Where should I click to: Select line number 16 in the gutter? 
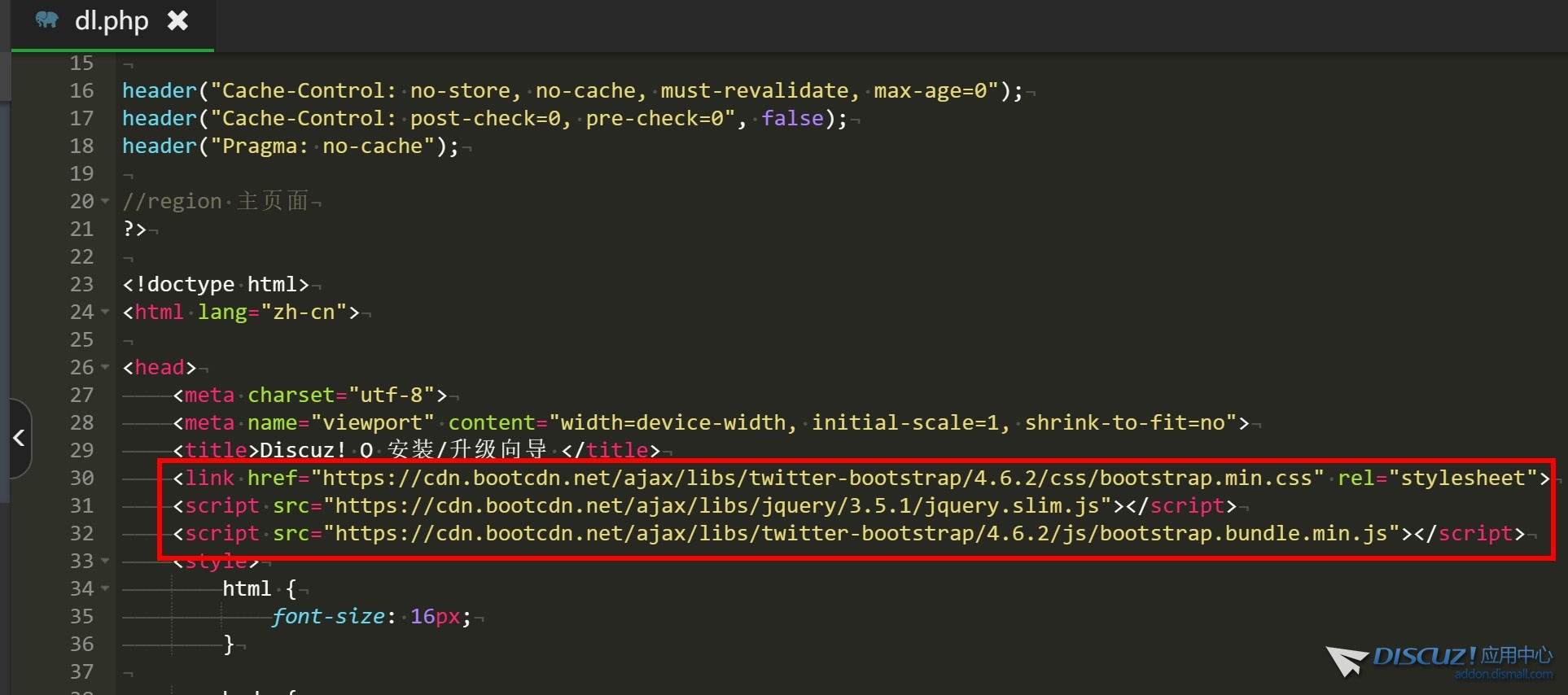tap(81, 90)
